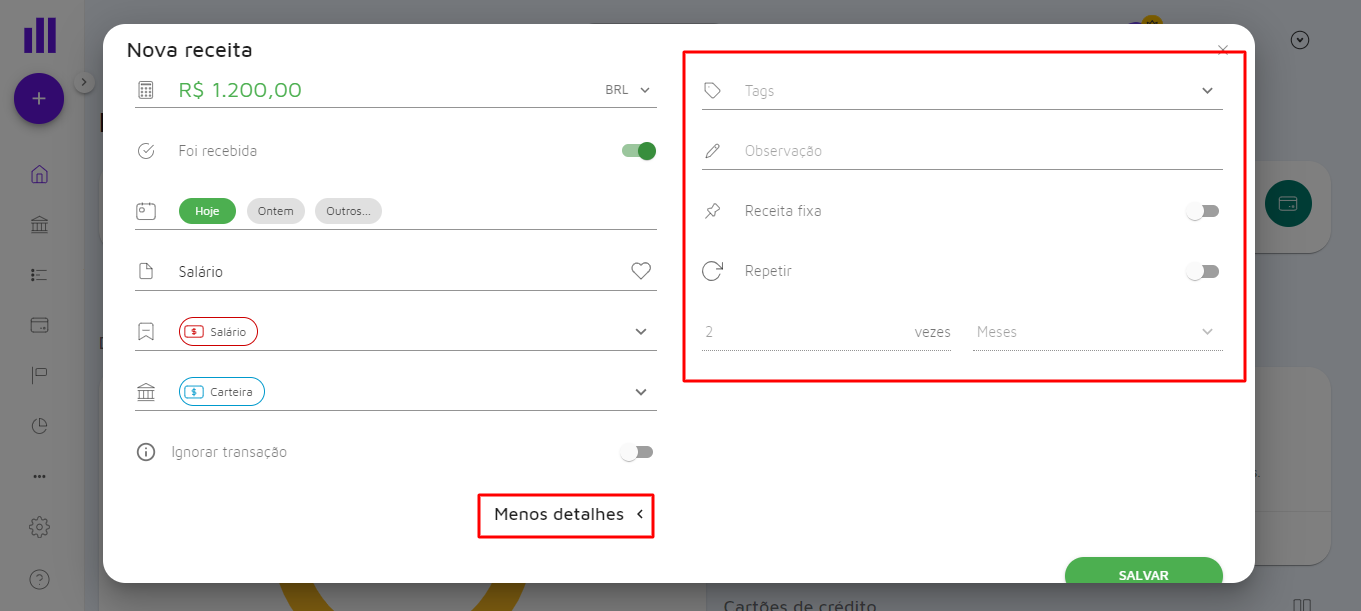1361x611 pixels.
Task: Toggle off the Foi recebida switch
Action: 639,151
